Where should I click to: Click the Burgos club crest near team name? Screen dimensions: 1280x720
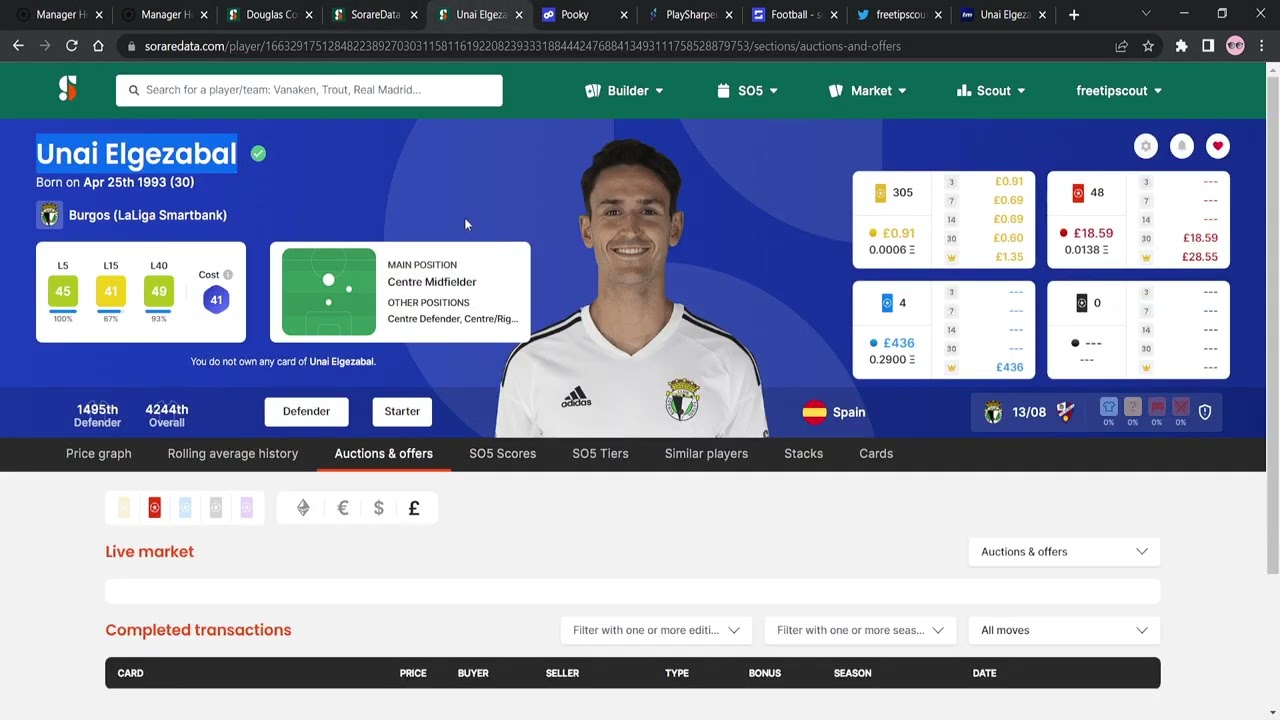[x=49, y=215]
